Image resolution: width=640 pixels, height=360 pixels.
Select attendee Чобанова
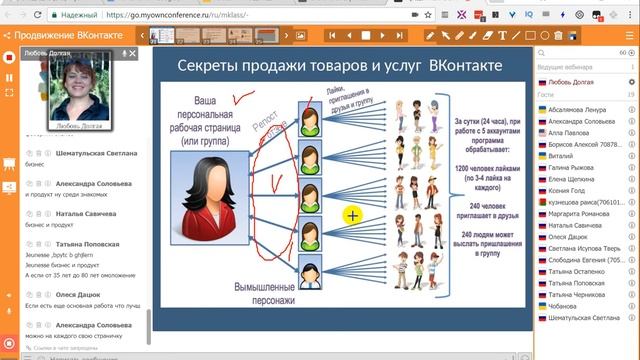coord(562,306)
